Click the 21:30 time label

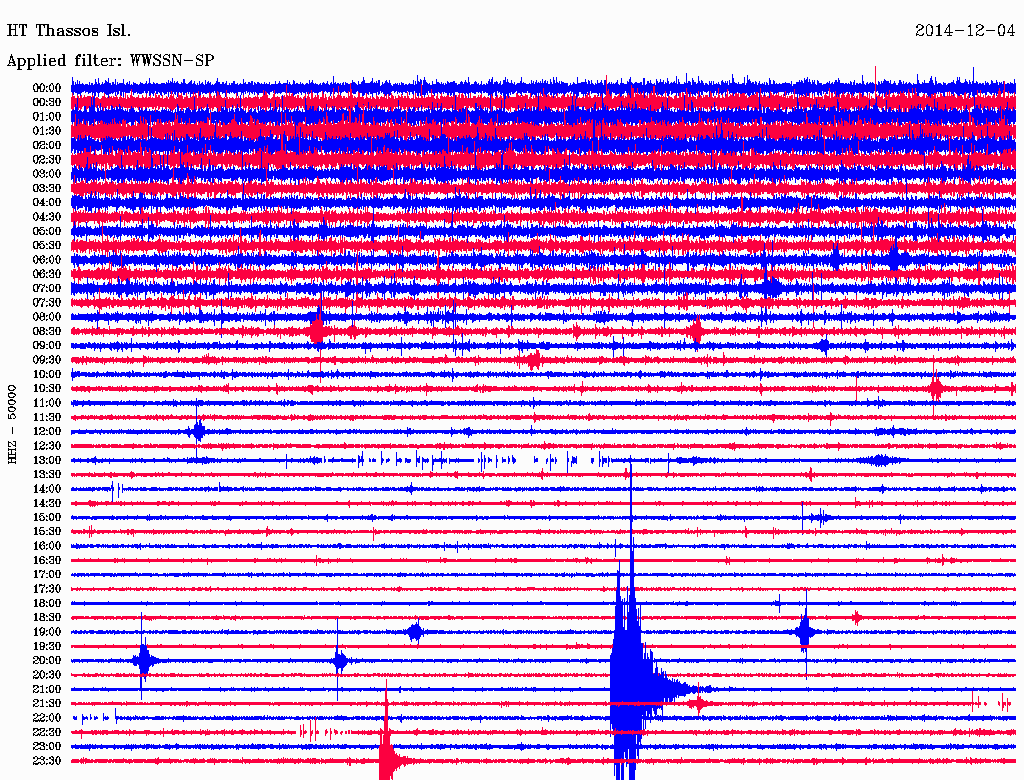47,704
